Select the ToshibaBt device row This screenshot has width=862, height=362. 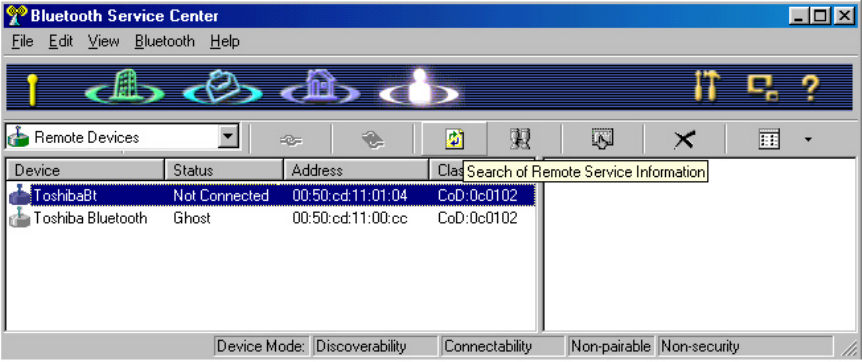coord(270,195)
